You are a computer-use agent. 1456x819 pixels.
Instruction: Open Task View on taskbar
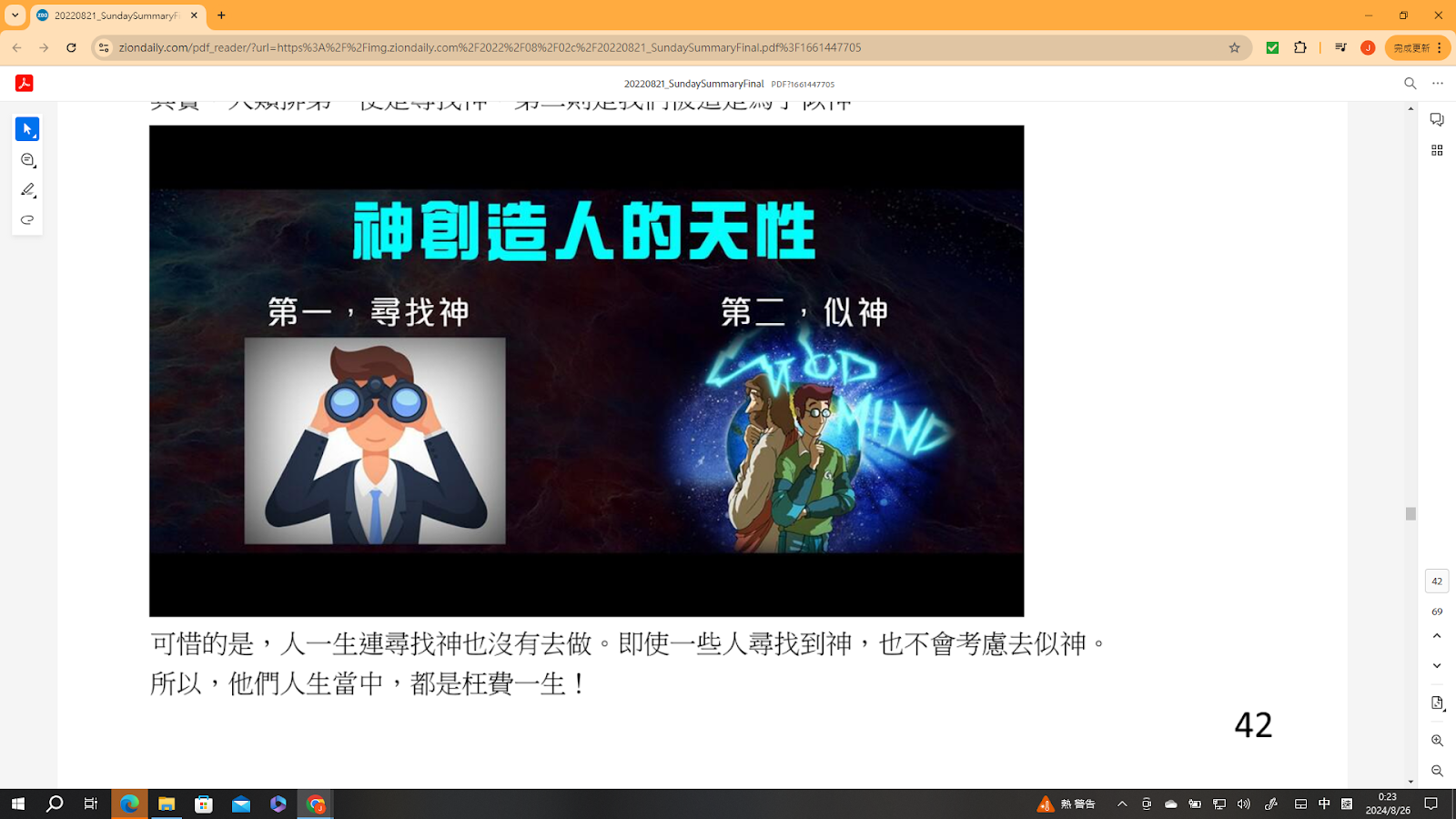click(91, 804)
